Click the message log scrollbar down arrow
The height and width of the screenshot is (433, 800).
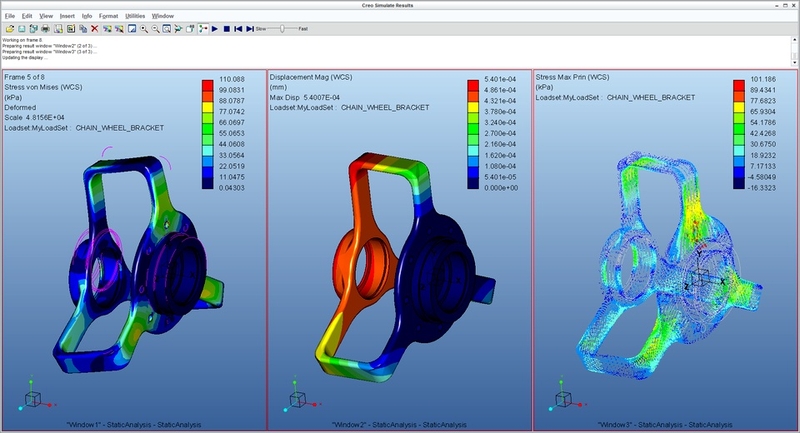click(794, 62)
